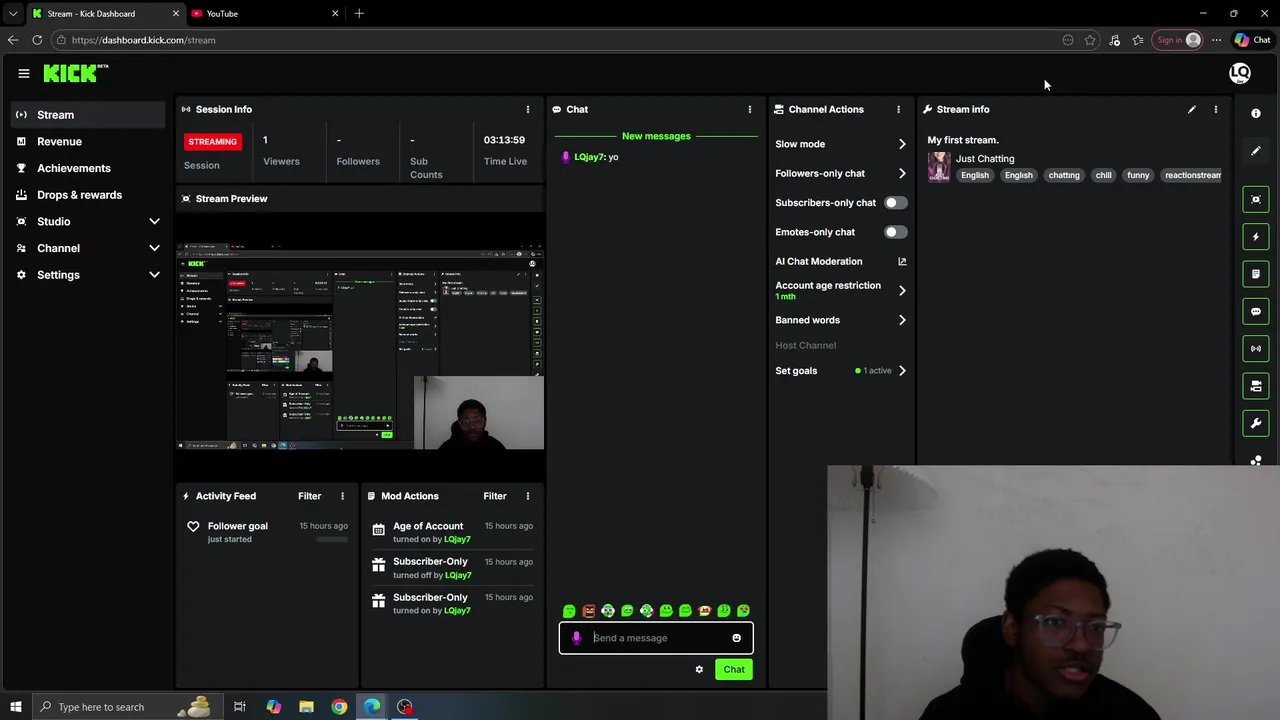This screenshot has height=720, width=1280.
Task: Open Followers-only chat options arrow
Action: (x=902, y=173)
